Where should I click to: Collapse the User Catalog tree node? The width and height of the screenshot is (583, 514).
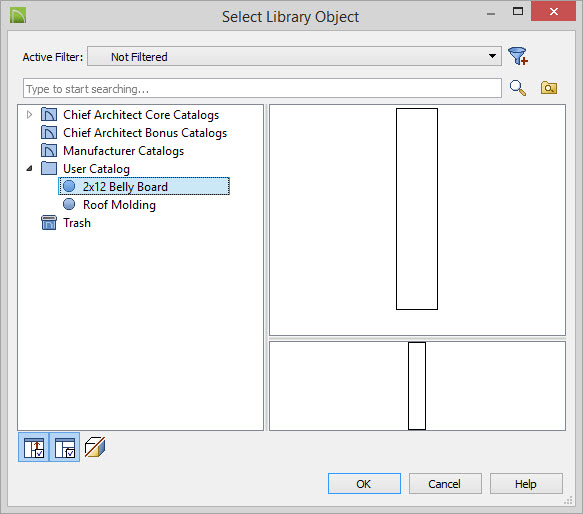click(x=29, y=169)
